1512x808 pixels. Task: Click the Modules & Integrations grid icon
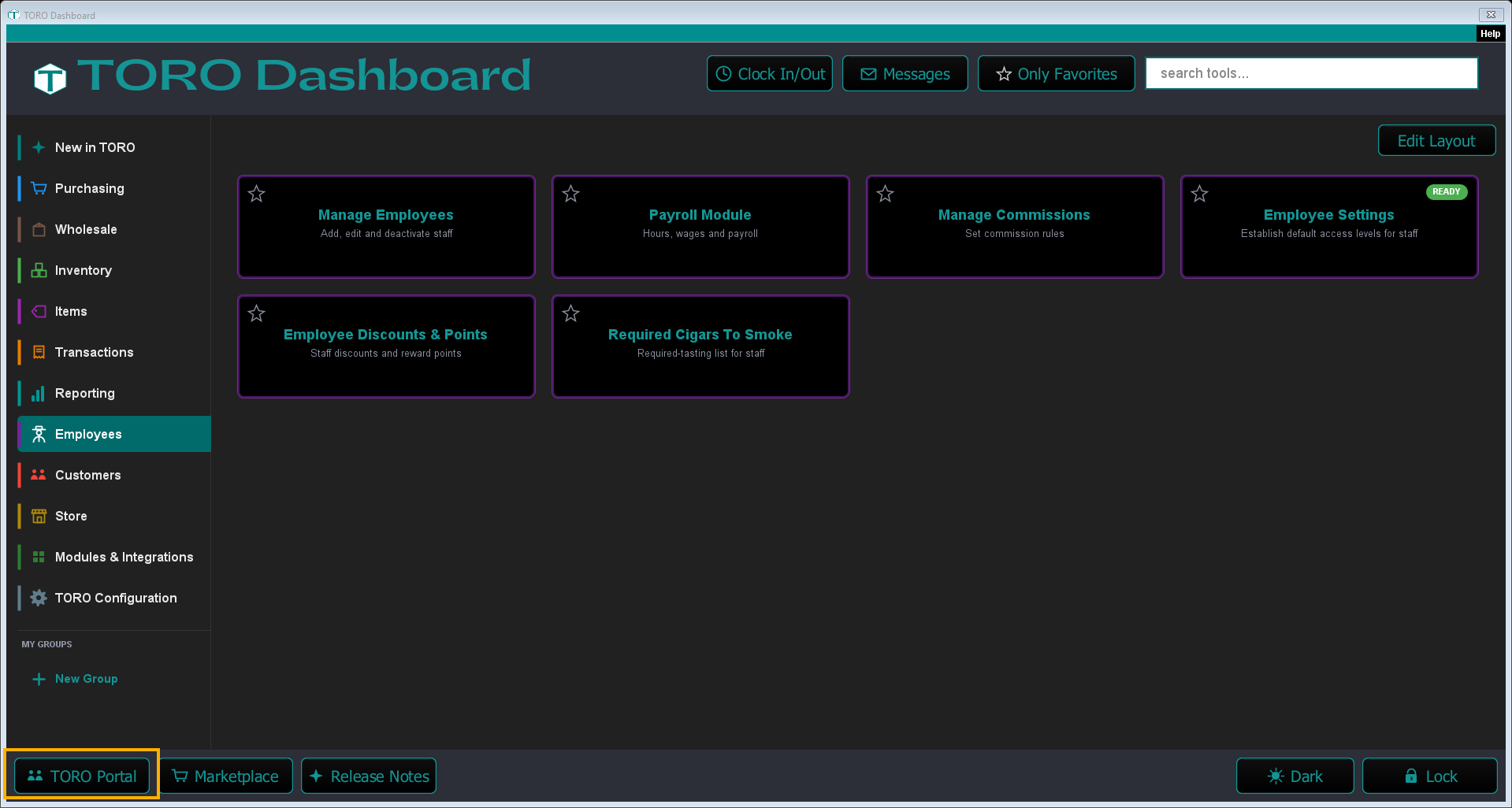coord(39,557)
